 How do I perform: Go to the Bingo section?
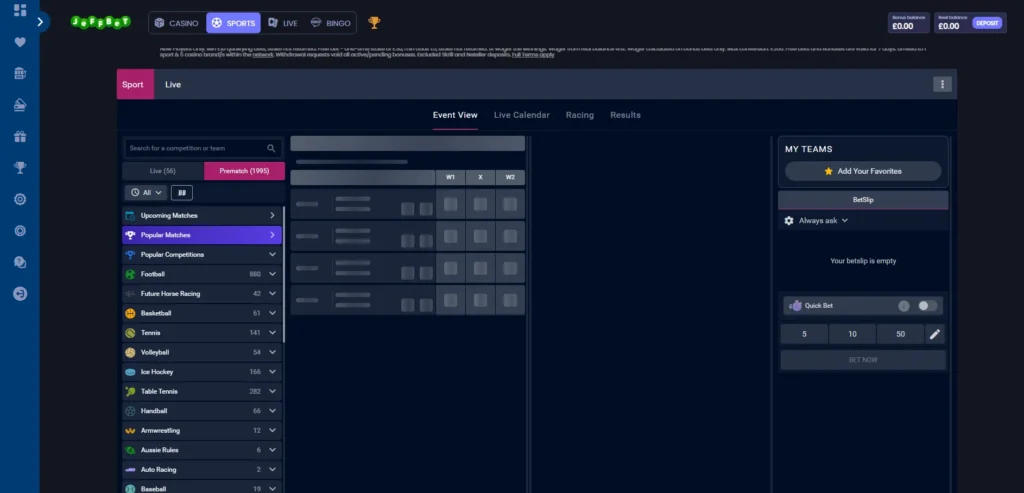pos(330,23)
